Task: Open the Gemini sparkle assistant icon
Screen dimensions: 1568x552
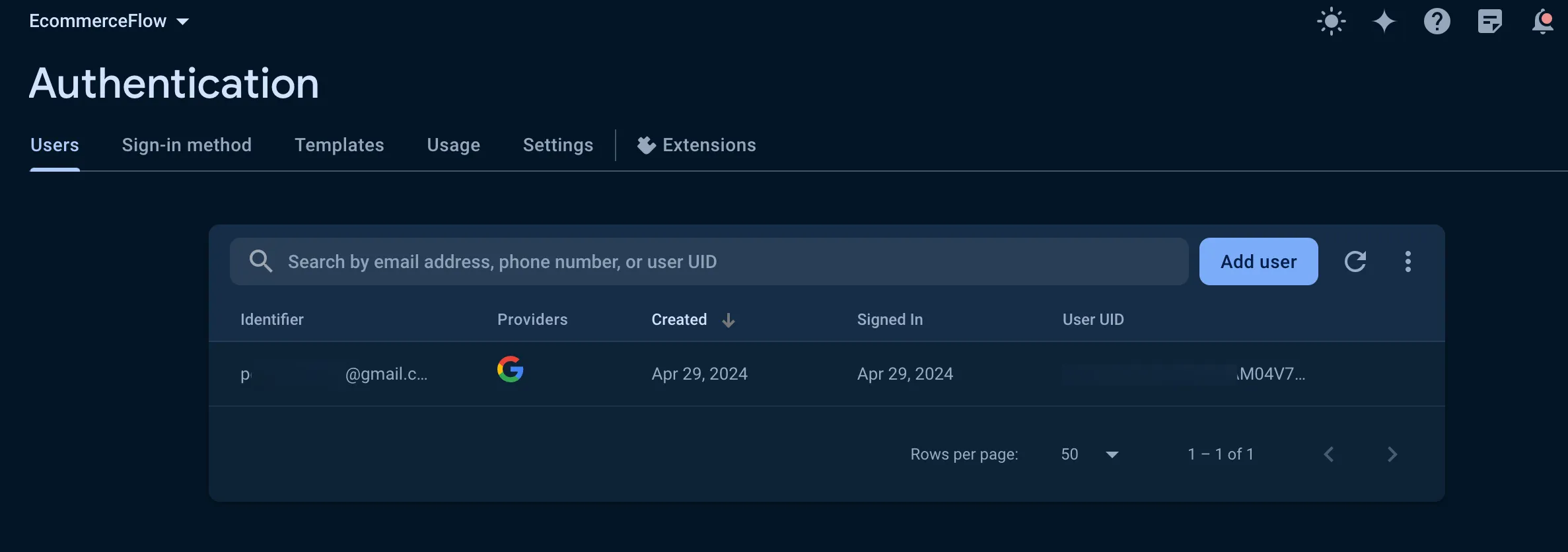Action: click(1384, 22)
